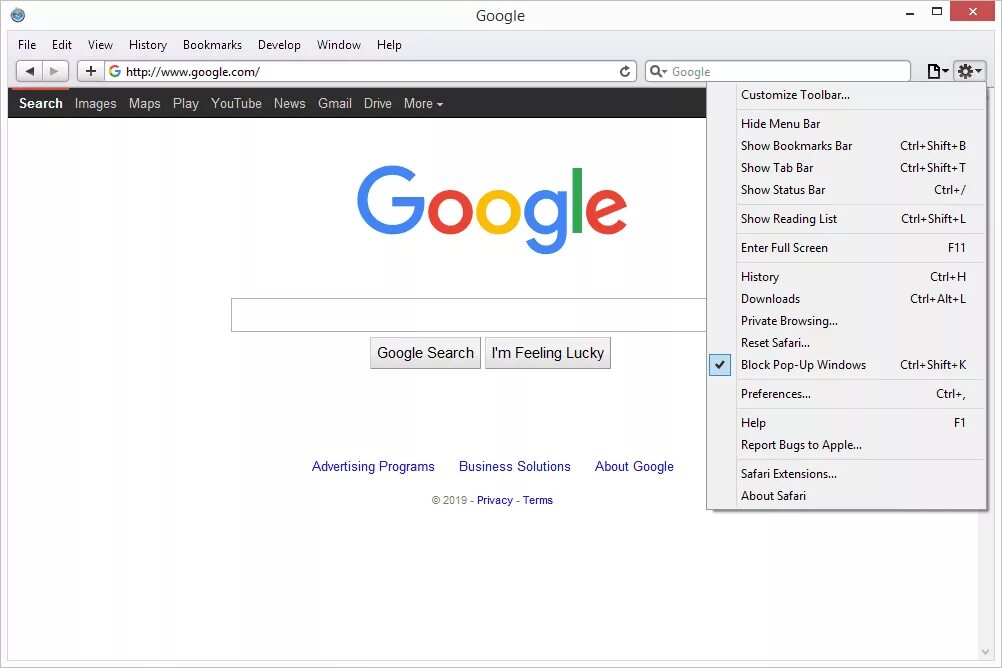Expand the More dropdown in Google bar

click(423, 104)
